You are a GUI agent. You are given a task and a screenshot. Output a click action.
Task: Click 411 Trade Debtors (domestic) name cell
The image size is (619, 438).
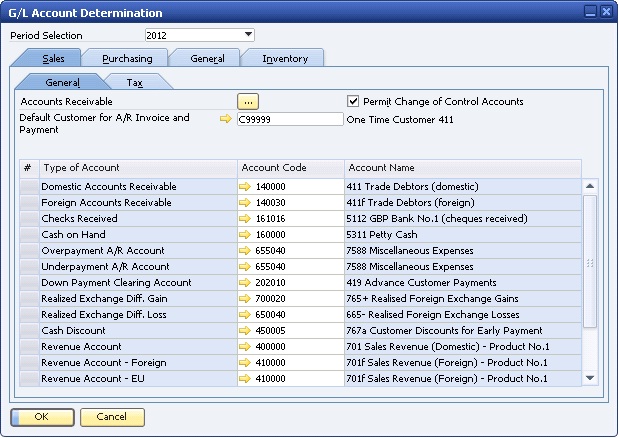(x=463, y=186)
